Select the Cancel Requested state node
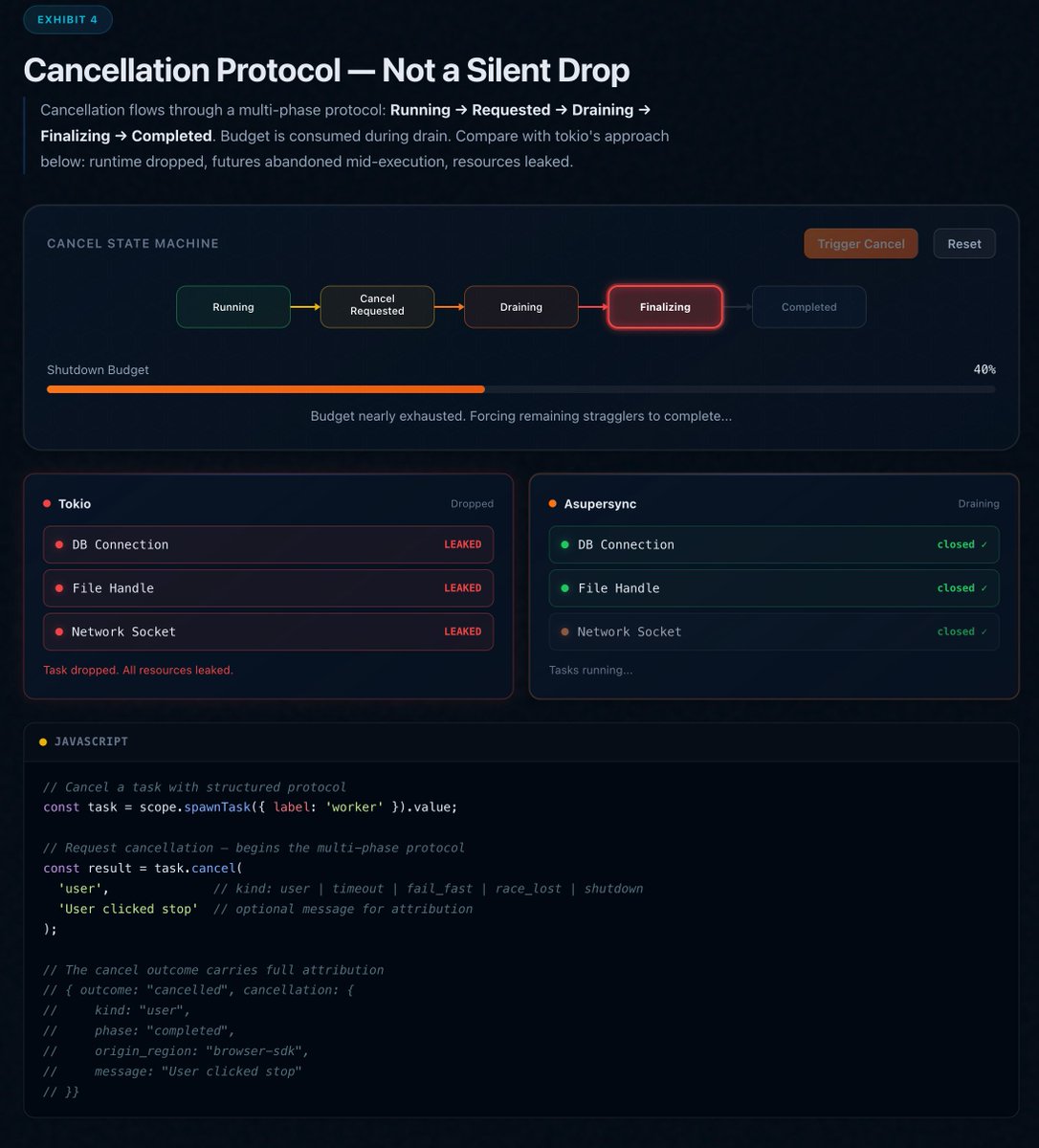Viewport: 1039px width, 1148px height. [377, 307]
